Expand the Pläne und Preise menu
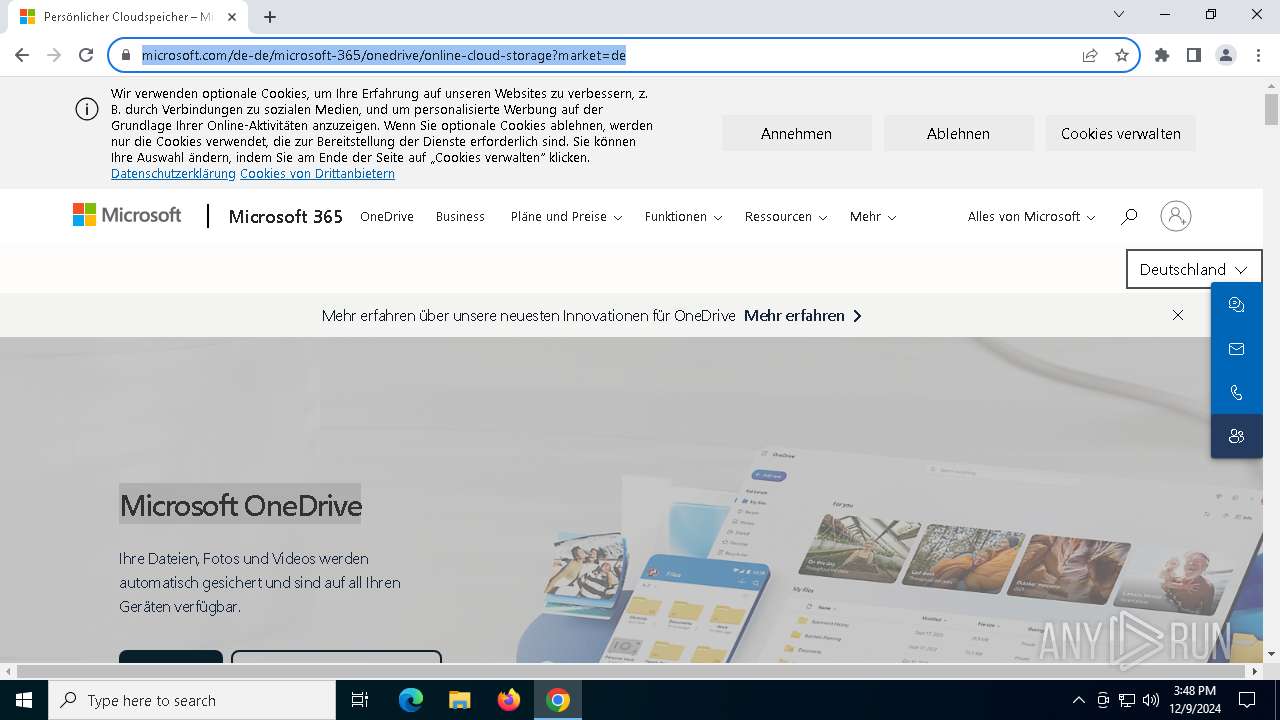Viewport: 1280px width, 720px height. pyautogui.click(x=566, y=216)
